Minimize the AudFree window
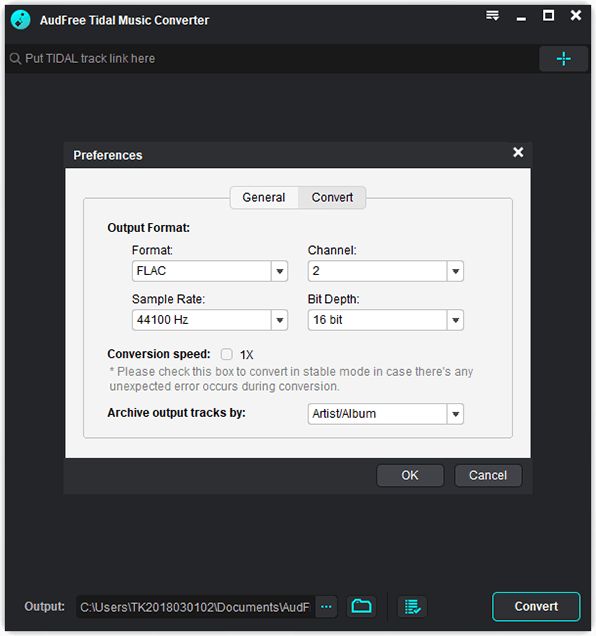Image resolution: width=596 pixels, height=636 pixels. (x=521, y=19)
